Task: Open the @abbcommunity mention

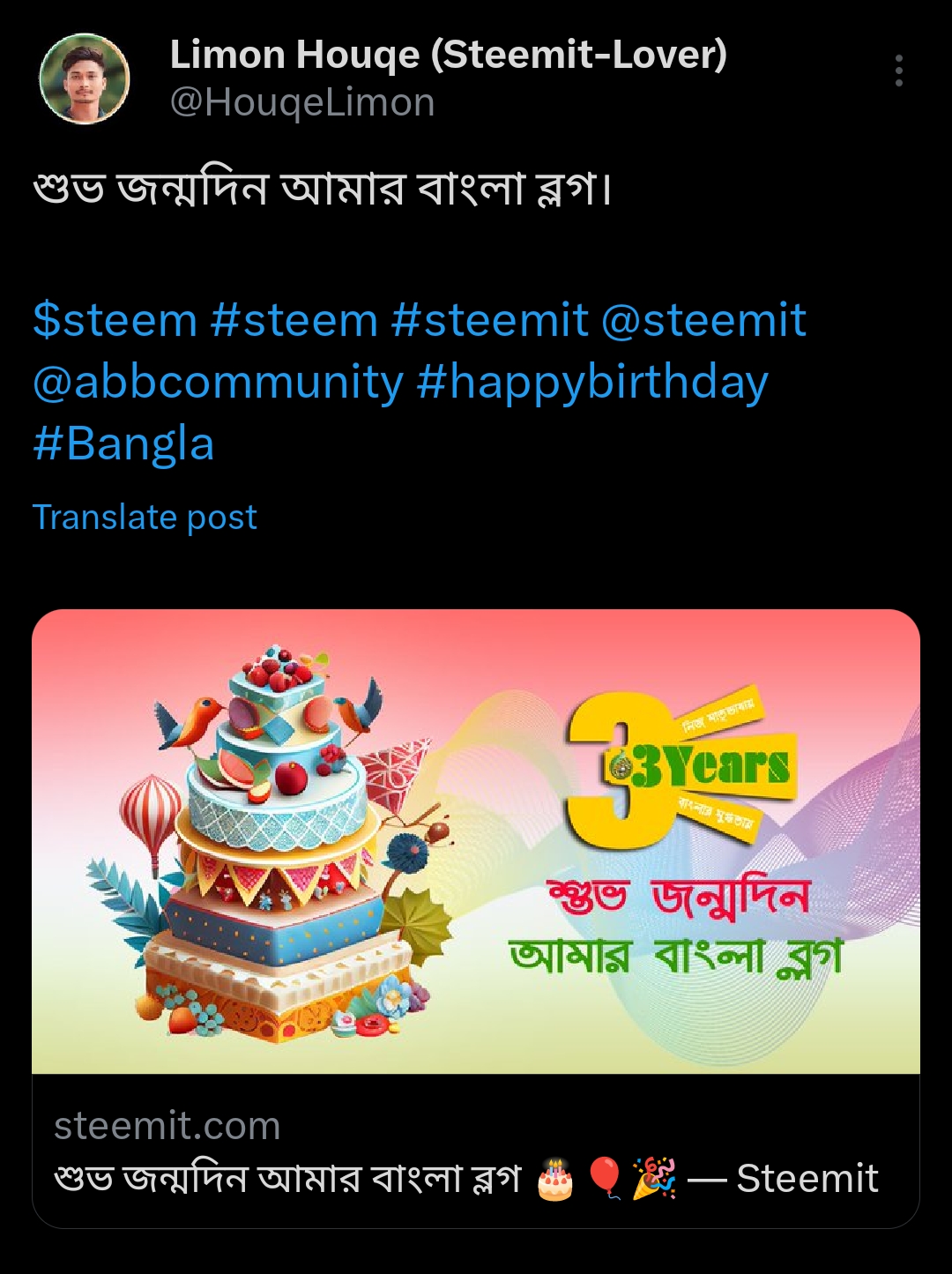Action: (x=218, y=382)
